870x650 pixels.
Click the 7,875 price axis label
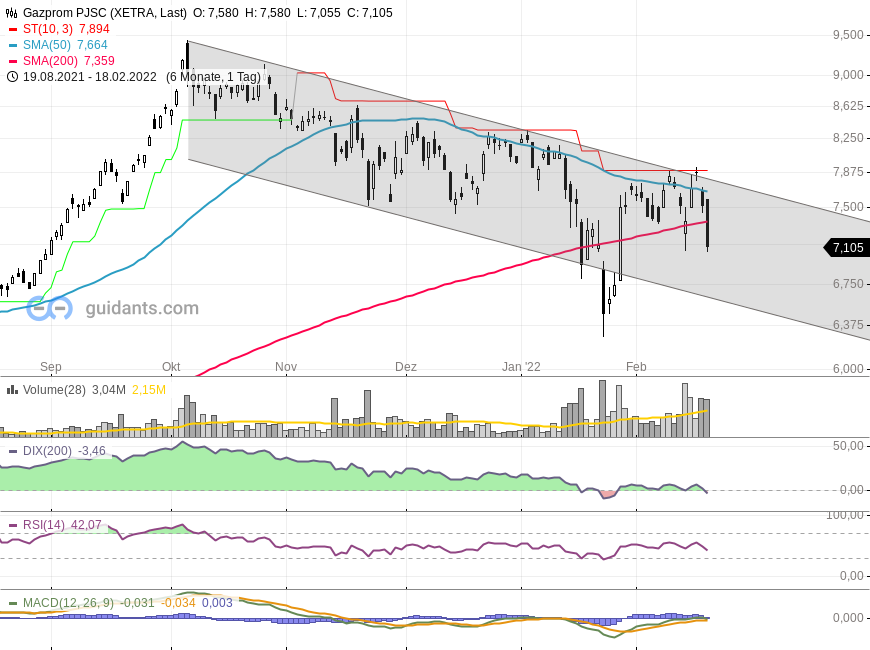pyautogui.click(x=848, y=172)
